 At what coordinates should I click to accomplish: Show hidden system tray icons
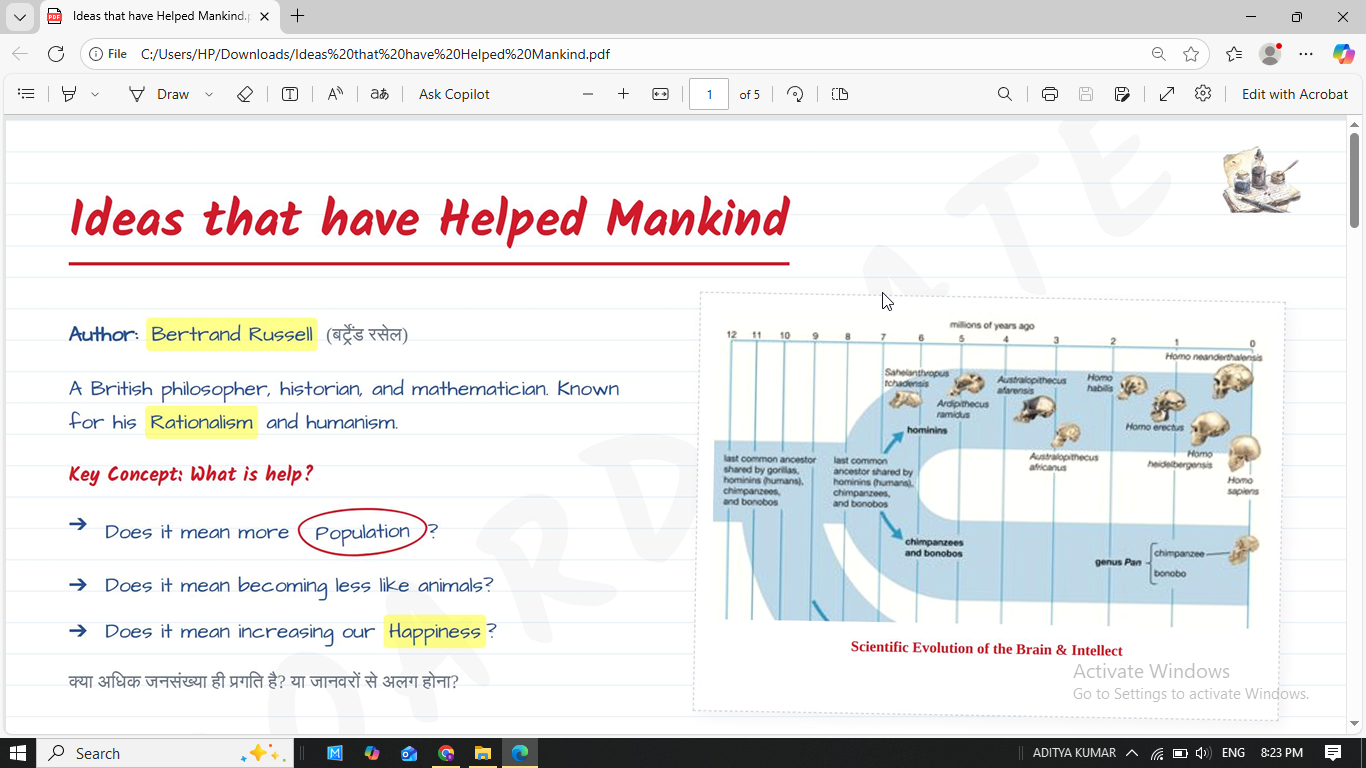1132,753
